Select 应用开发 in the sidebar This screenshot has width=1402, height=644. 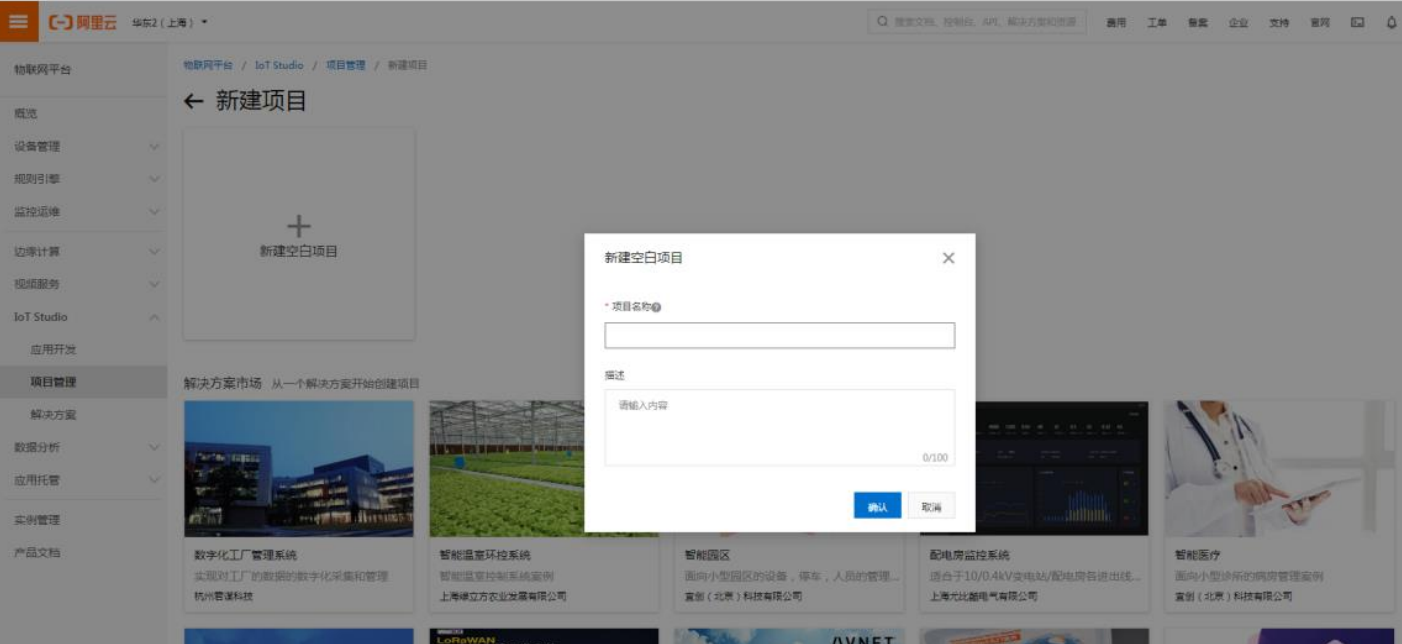tap(53, 350)
